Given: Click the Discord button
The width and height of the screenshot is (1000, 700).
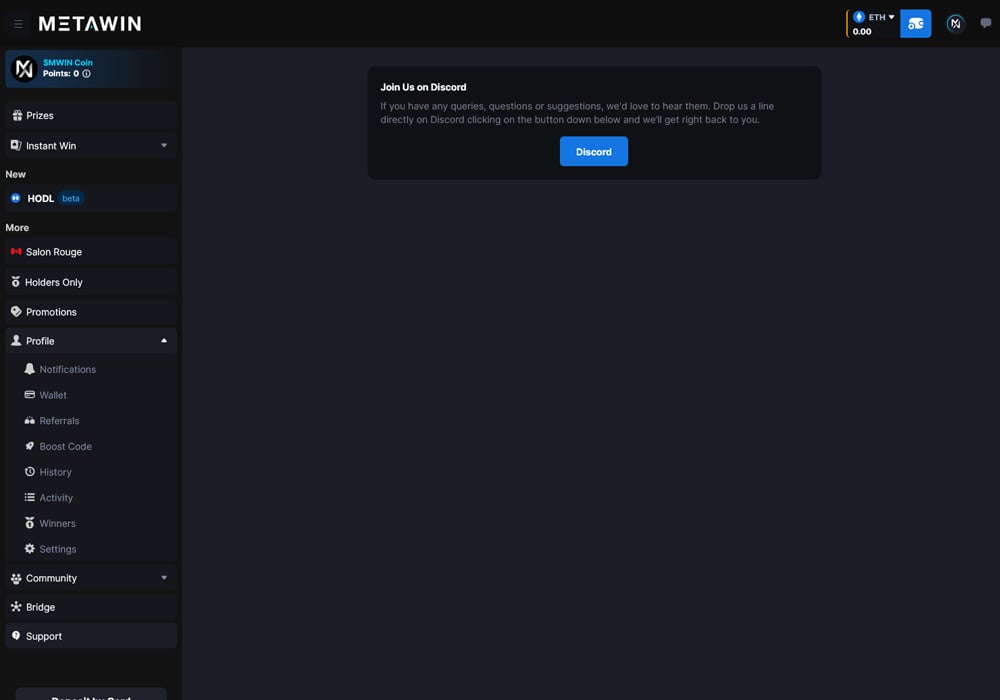Looking at the screenshot, I should 593,151.
